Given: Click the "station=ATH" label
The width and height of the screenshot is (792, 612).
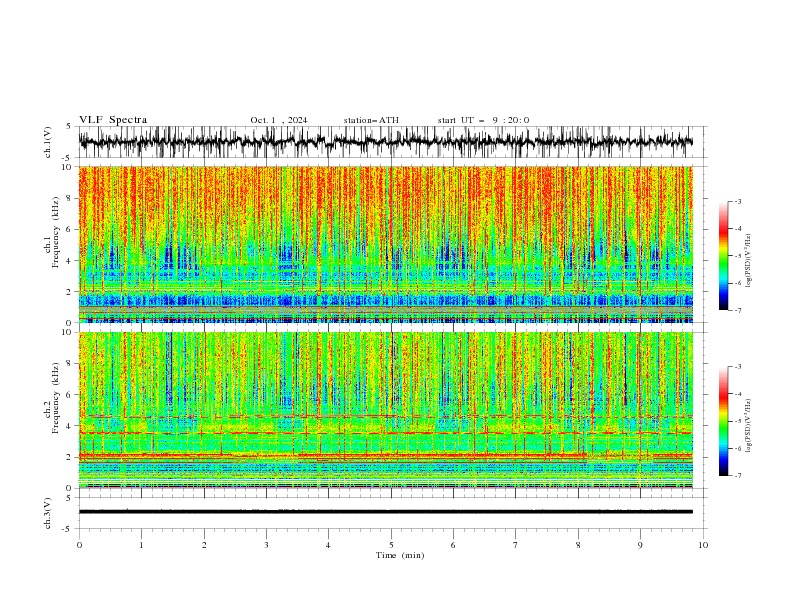Looking at the screenshot, I should (x=371, y=120).
